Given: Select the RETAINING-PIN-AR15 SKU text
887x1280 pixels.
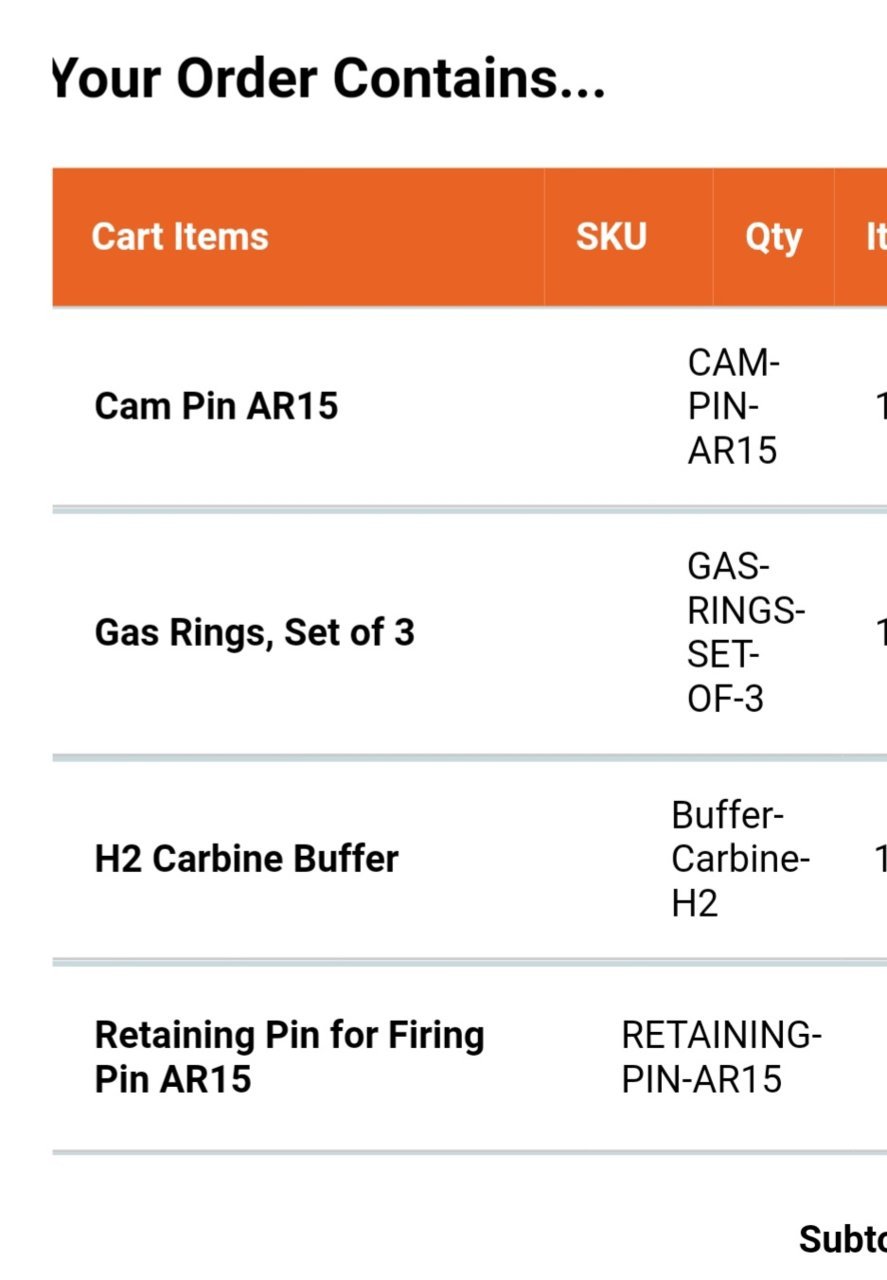Looking at the screenshot, I should pyautogui.click(x=721, y=1057).
